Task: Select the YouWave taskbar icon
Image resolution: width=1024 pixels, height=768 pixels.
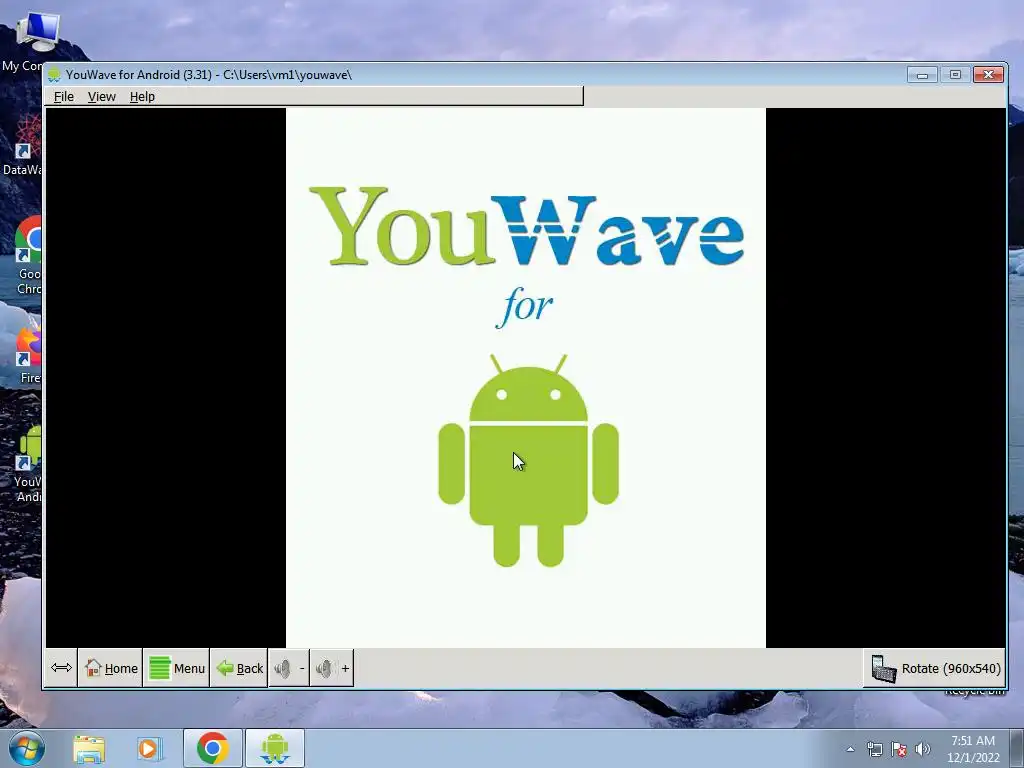Action: 274,748
